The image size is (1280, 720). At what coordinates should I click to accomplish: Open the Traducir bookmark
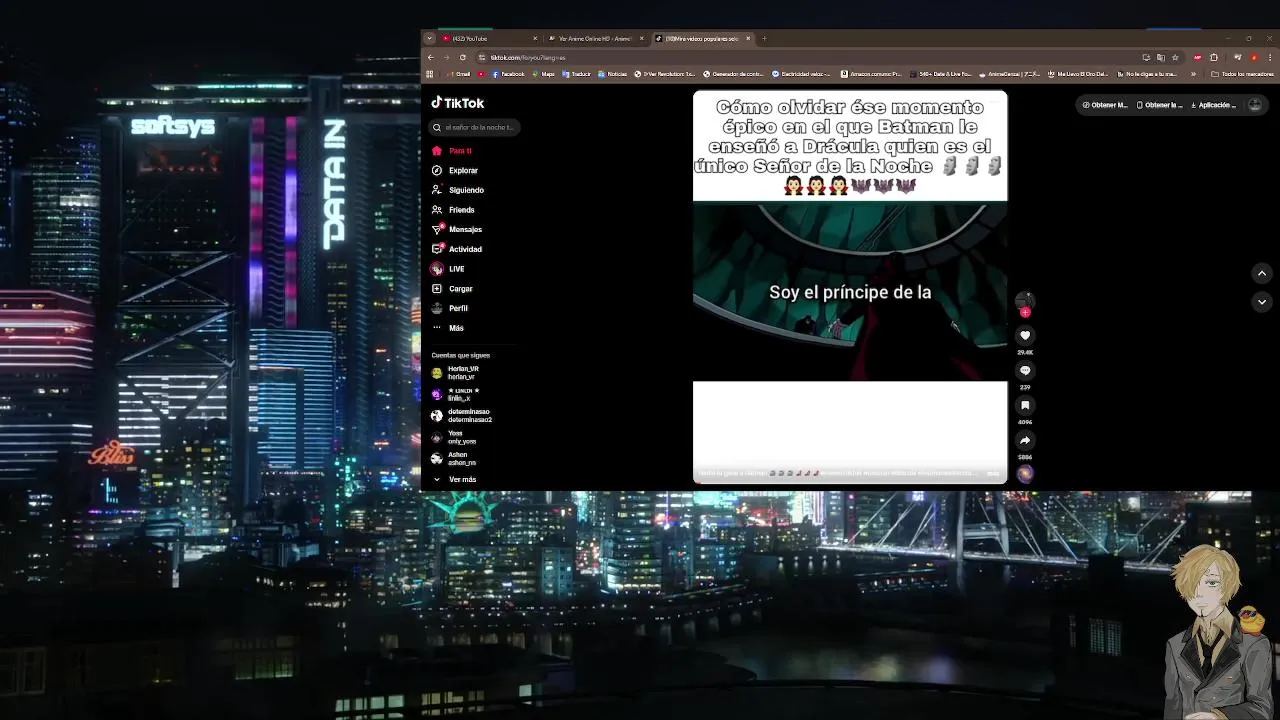point(576,74)
